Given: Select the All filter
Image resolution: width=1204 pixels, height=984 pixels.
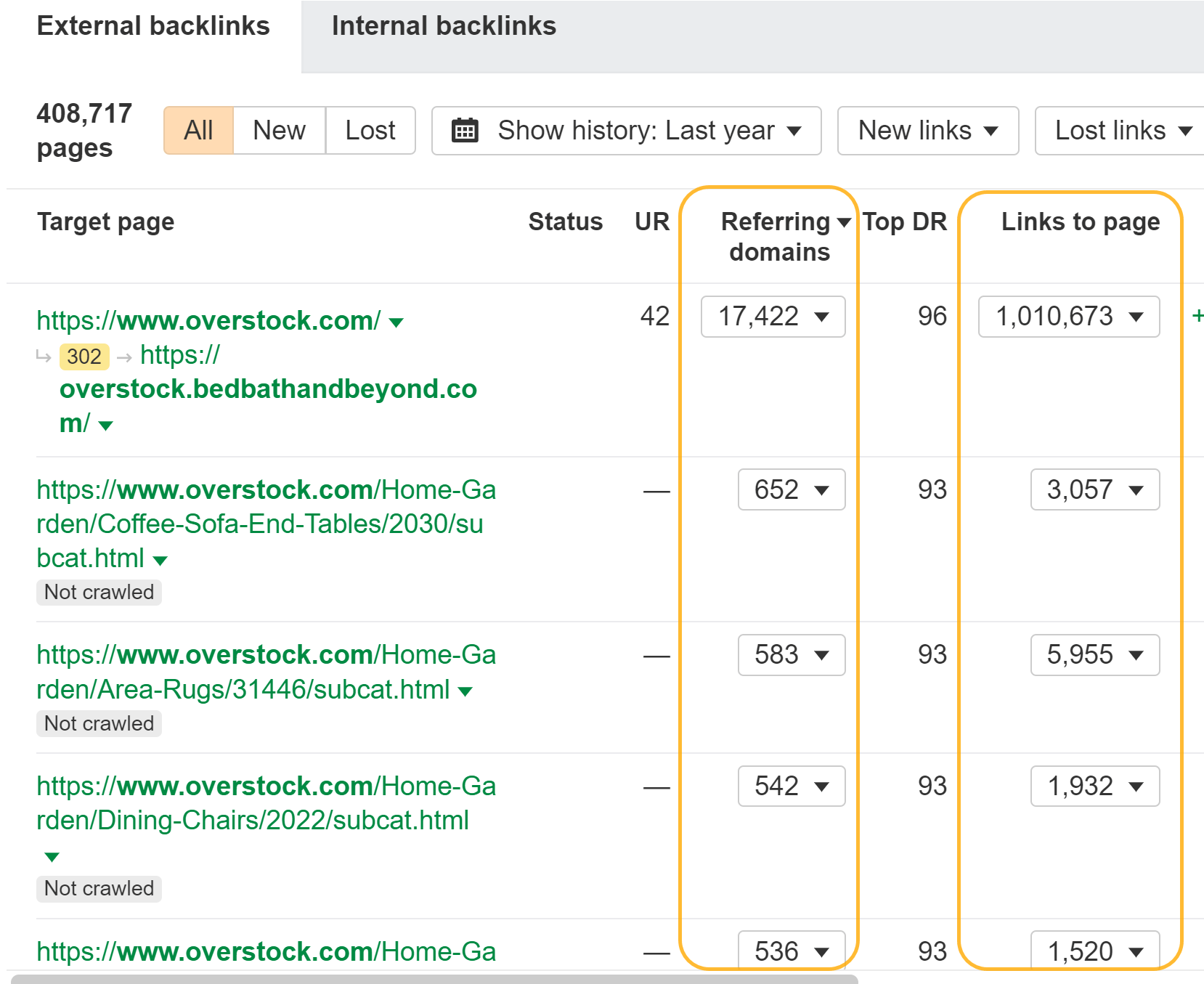Looking at the screenshot, I should [x=198, y=130].
